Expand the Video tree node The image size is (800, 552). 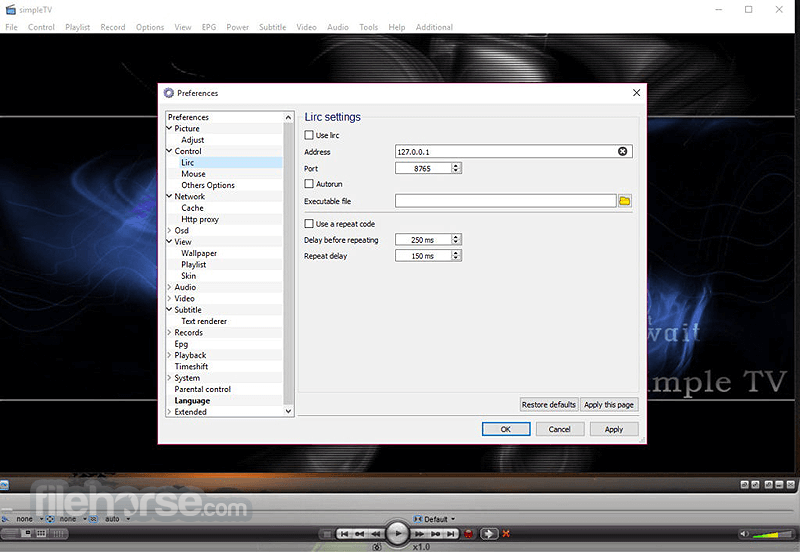click(169, 298)
